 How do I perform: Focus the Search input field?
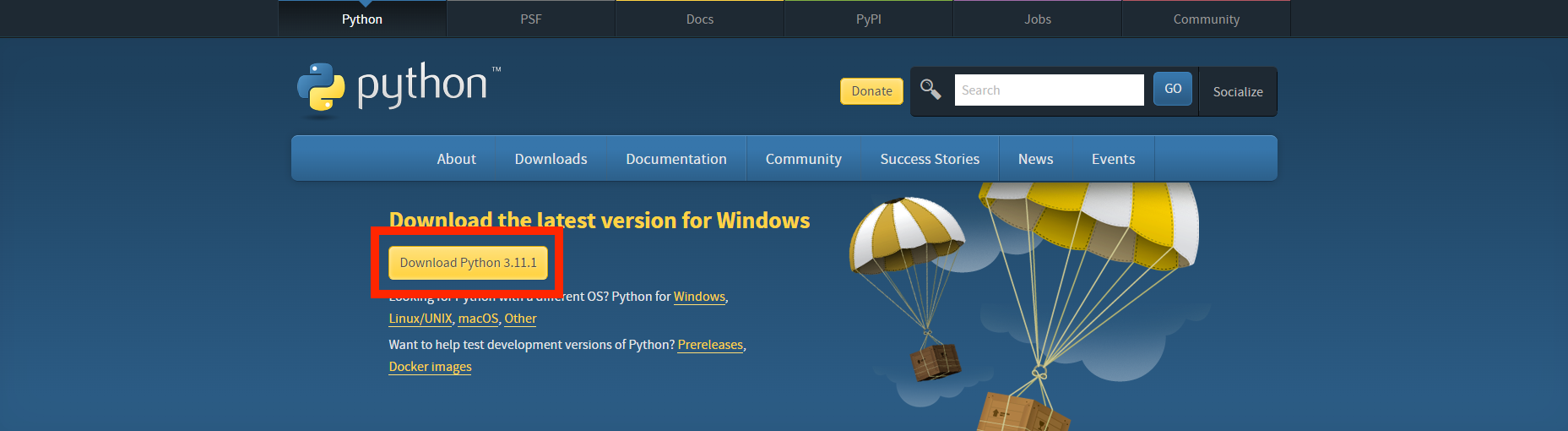[1049, 90]
